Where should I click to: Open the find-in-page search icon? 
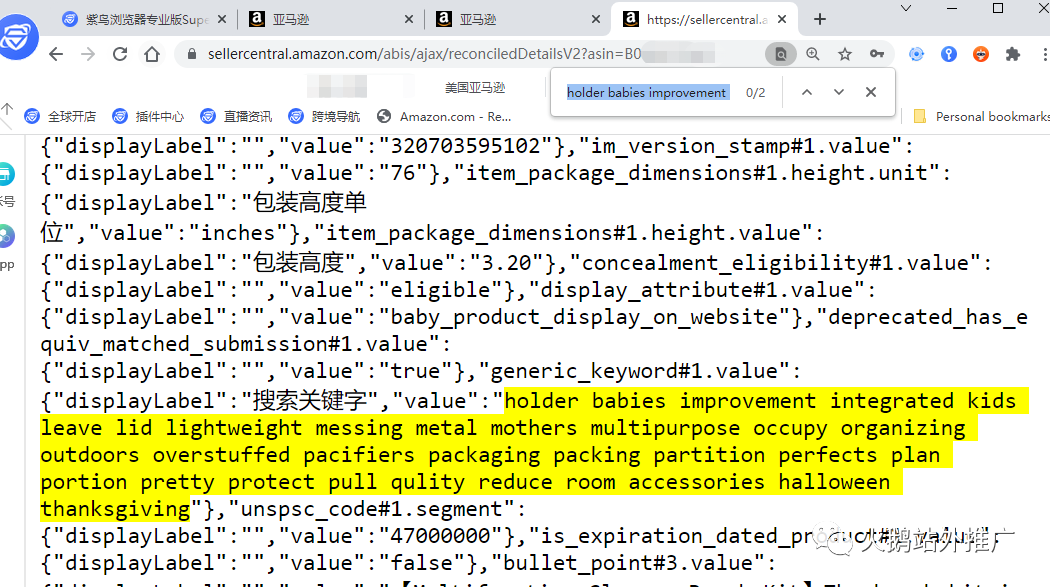point(781,54)
